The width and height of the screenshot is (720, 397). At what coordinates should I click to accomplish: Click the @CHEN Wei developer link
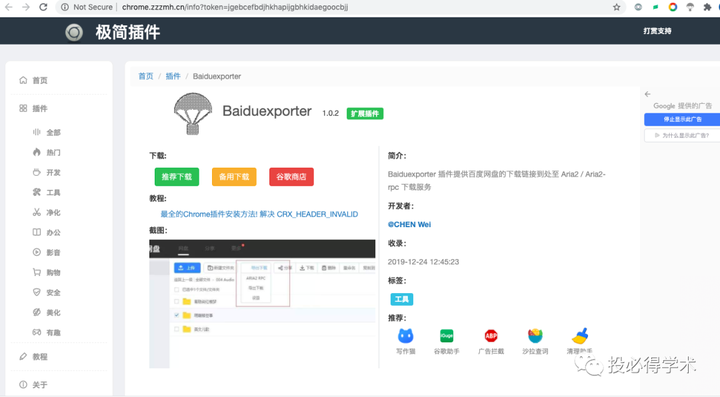[410, 224]
